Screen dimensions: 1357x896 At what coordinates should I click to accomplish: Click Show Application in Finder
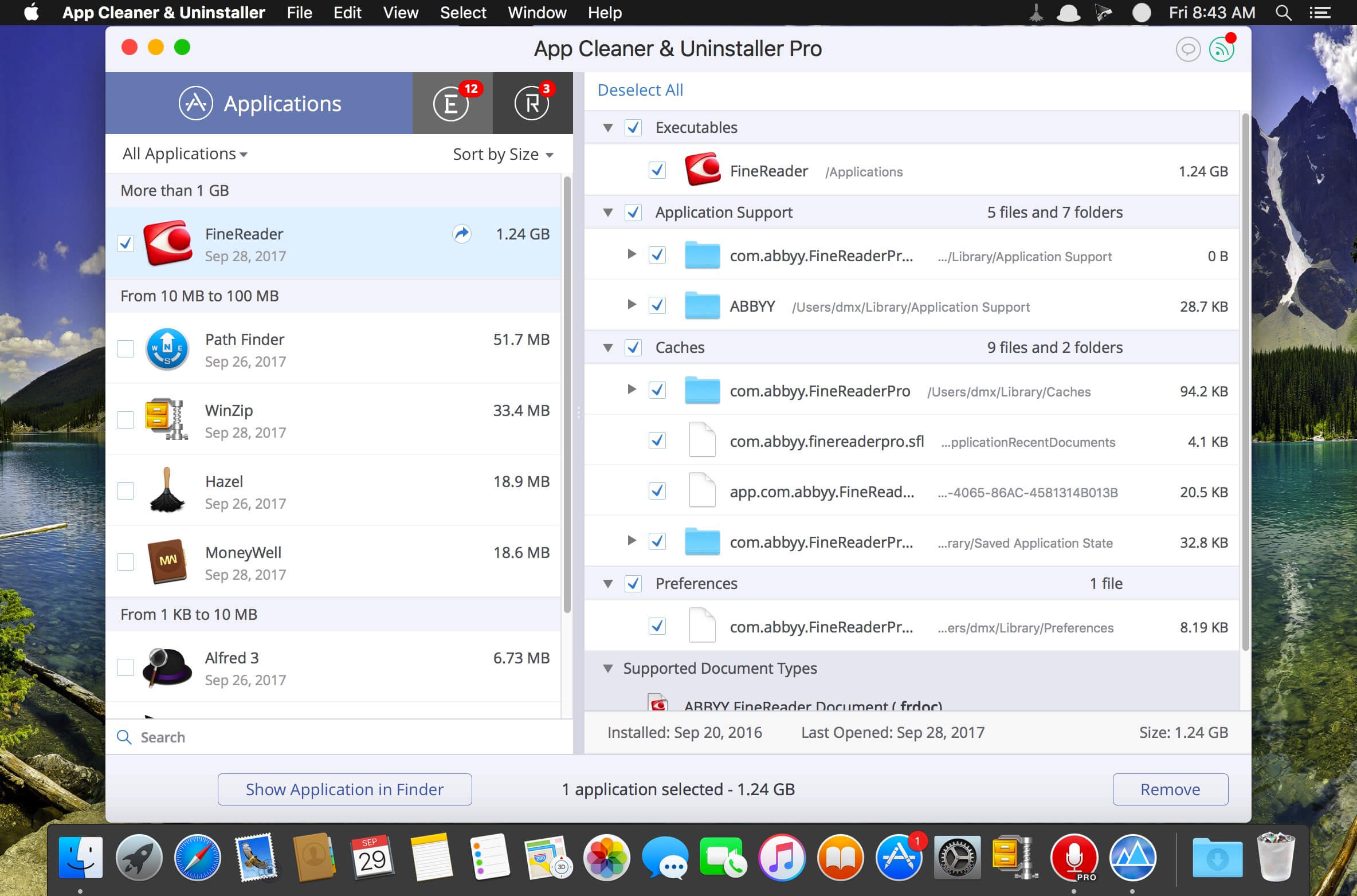pos(344,789)
